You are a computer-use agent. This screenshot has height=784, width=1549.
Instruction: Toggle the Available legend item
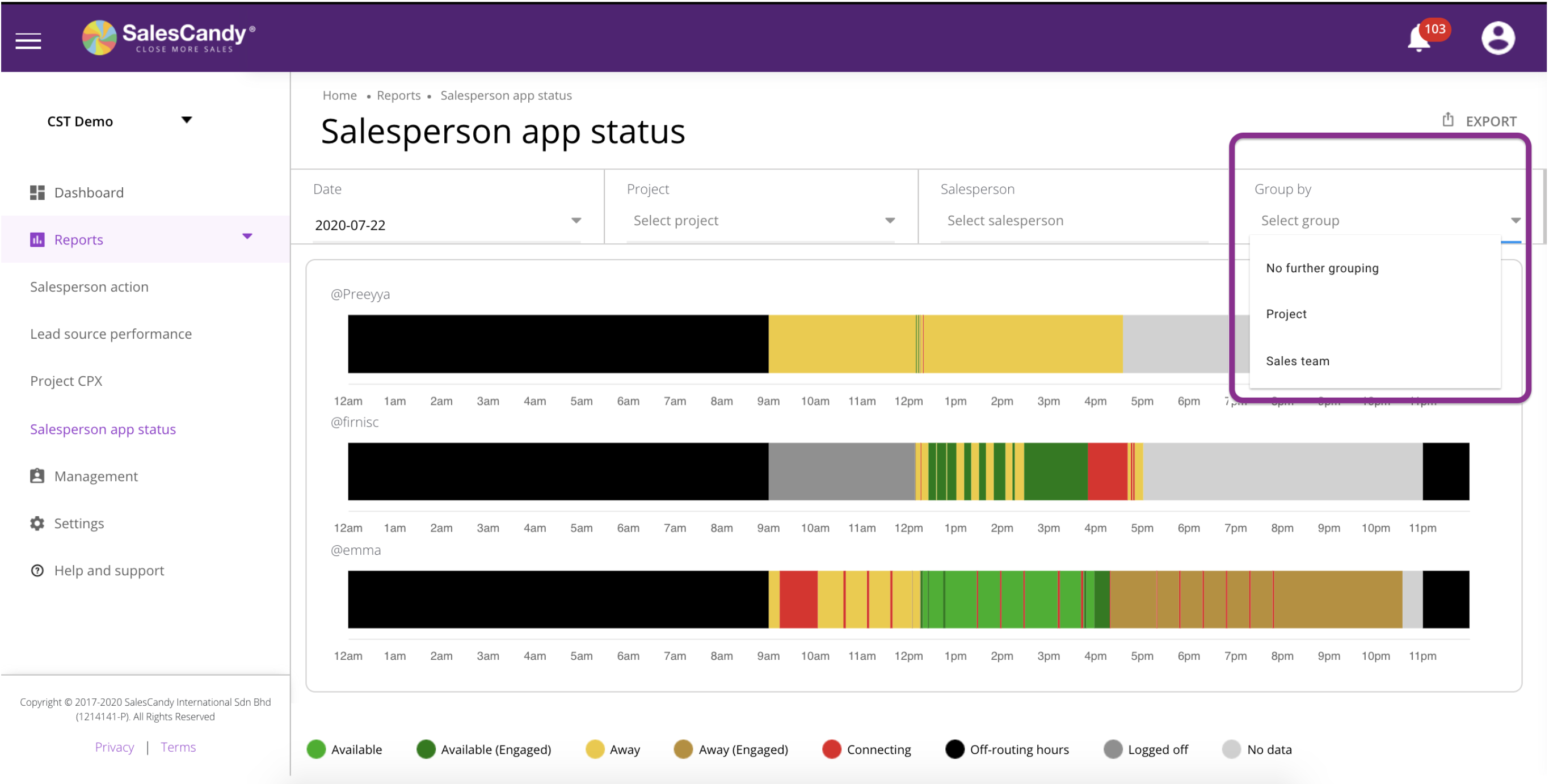pyautogui.click(x=344, y=749)
